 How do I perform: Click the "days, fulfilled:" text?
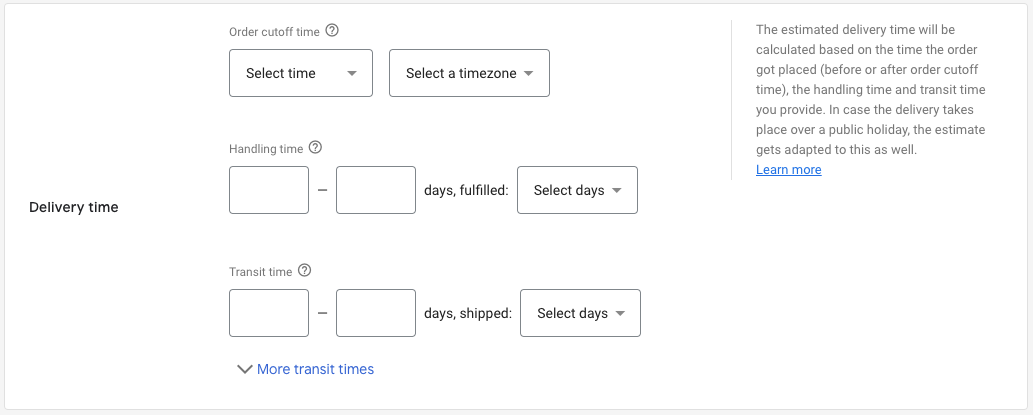466,190
